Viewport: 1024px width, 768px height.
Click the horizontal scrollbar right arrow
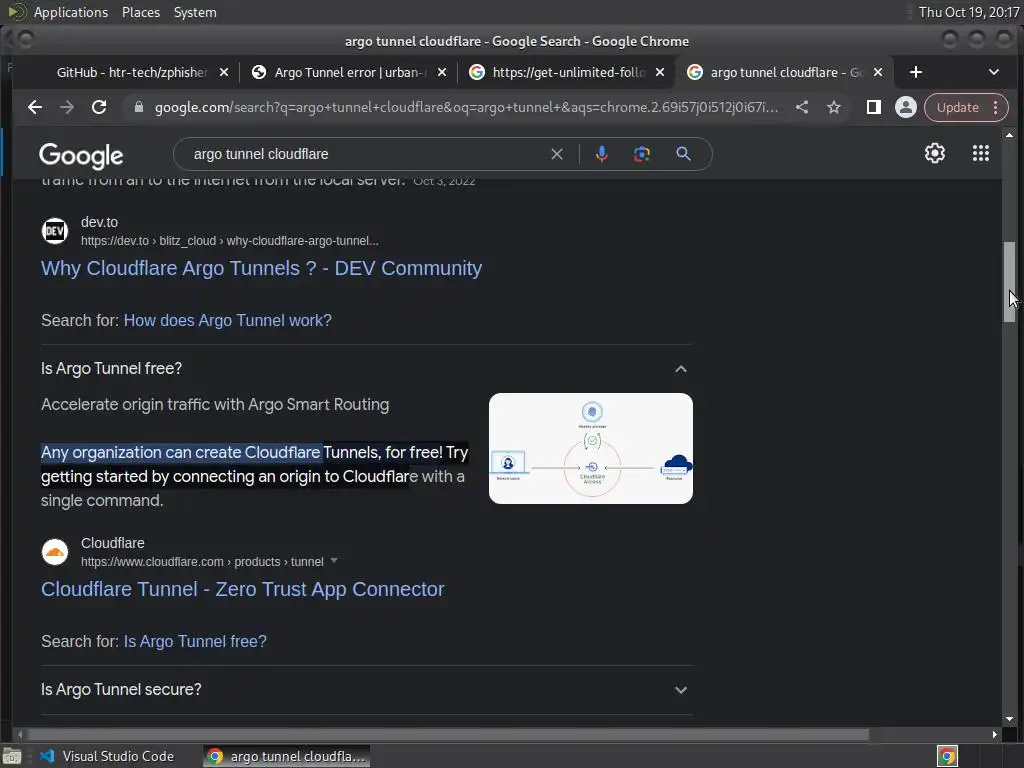pyautogui.click(x=994, y=734)
